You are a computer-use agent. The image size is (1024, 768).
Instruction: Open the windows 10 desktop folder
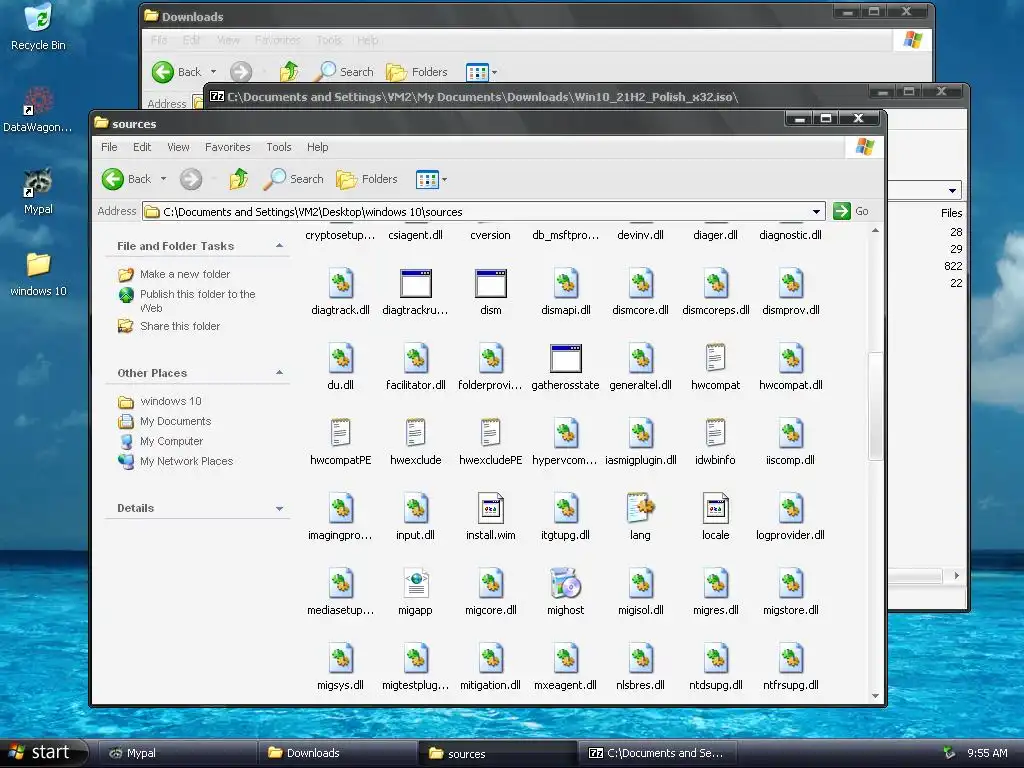38,274
